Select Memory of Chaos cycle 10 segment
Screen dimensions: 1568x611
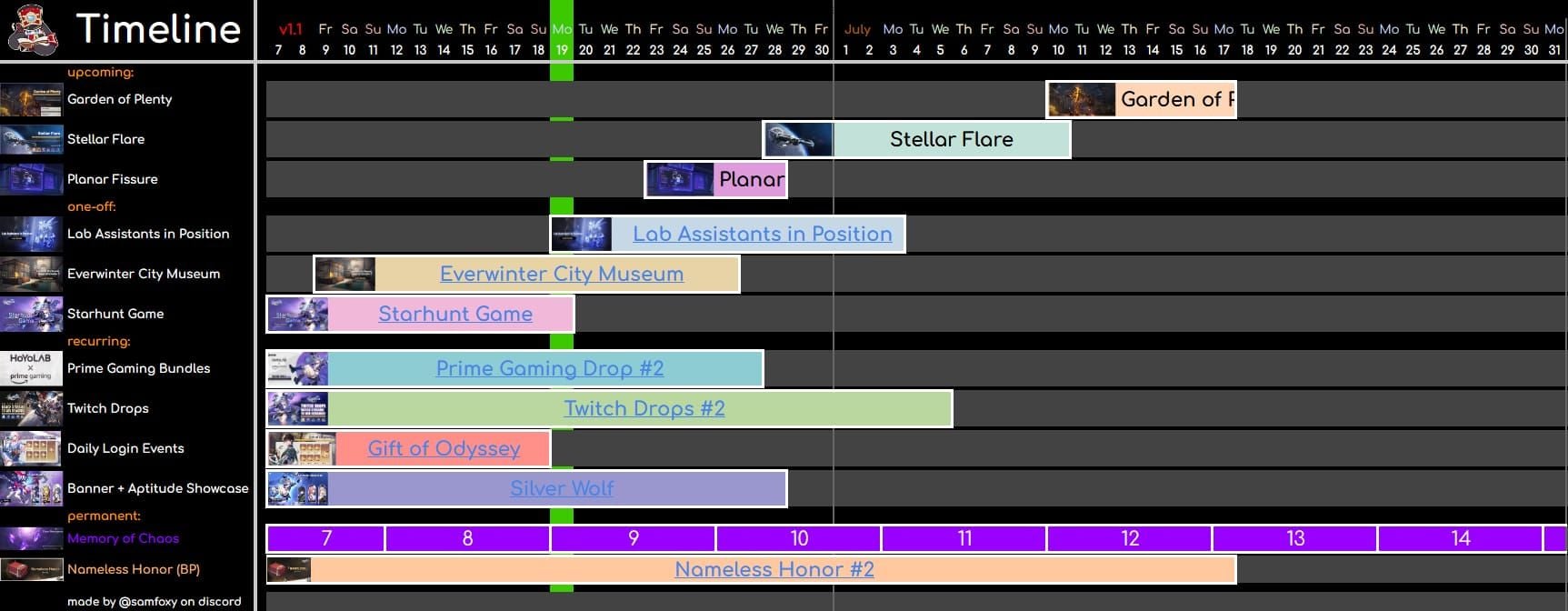tap(798, 538)
